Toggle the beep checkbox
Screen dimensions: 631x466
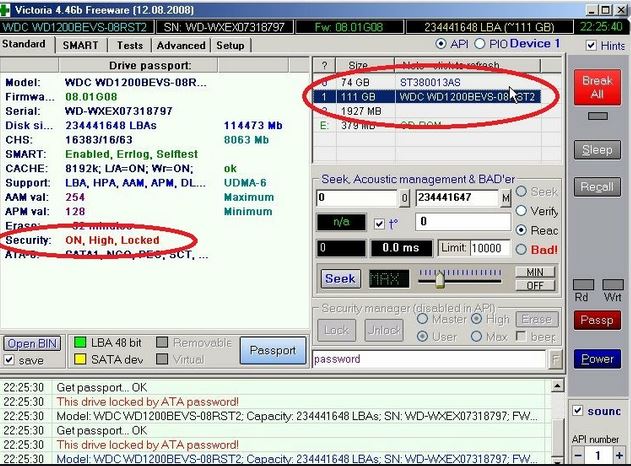[x=521, y=336]
